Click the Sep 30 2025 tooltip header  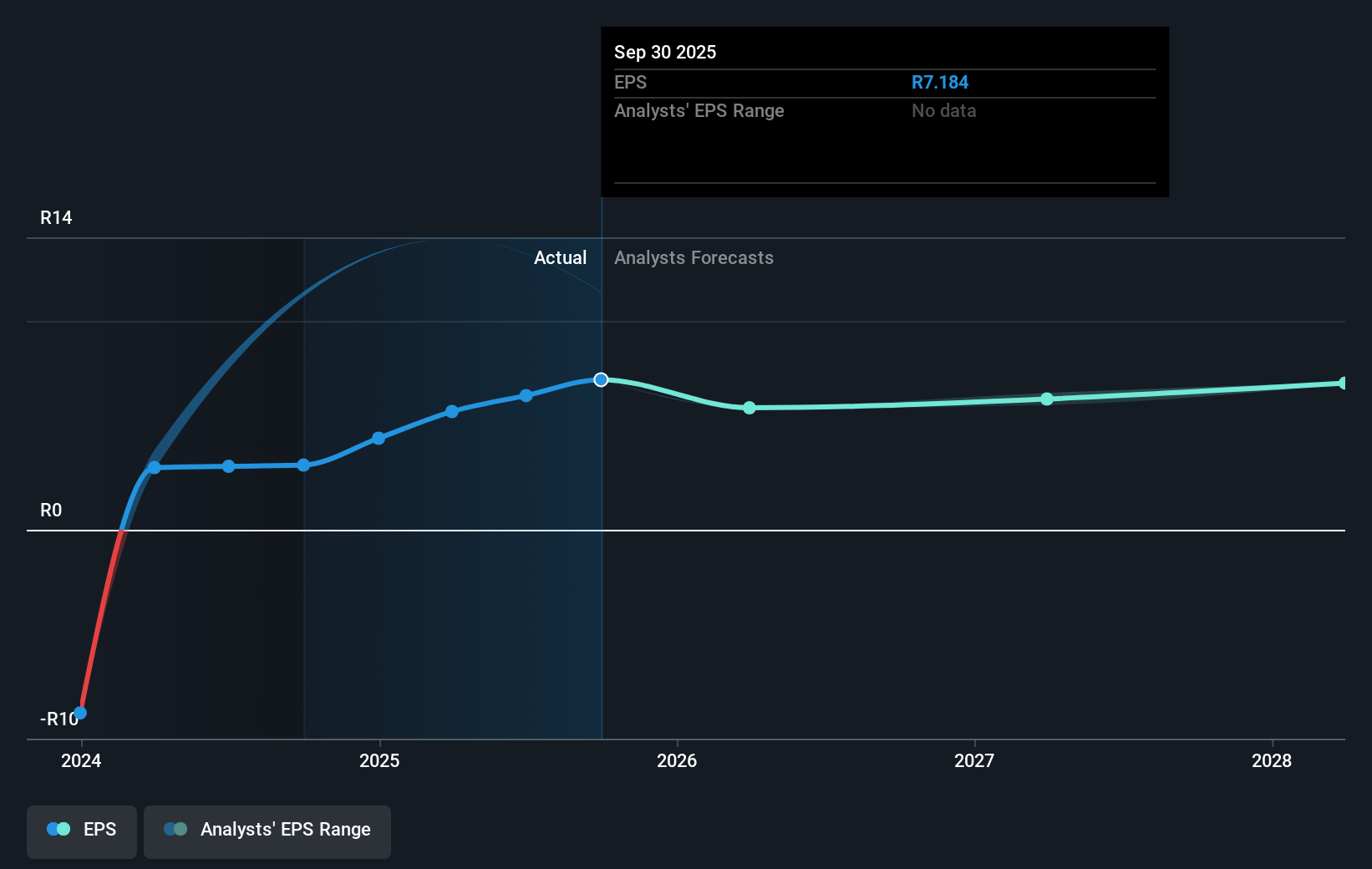[664, 52]
